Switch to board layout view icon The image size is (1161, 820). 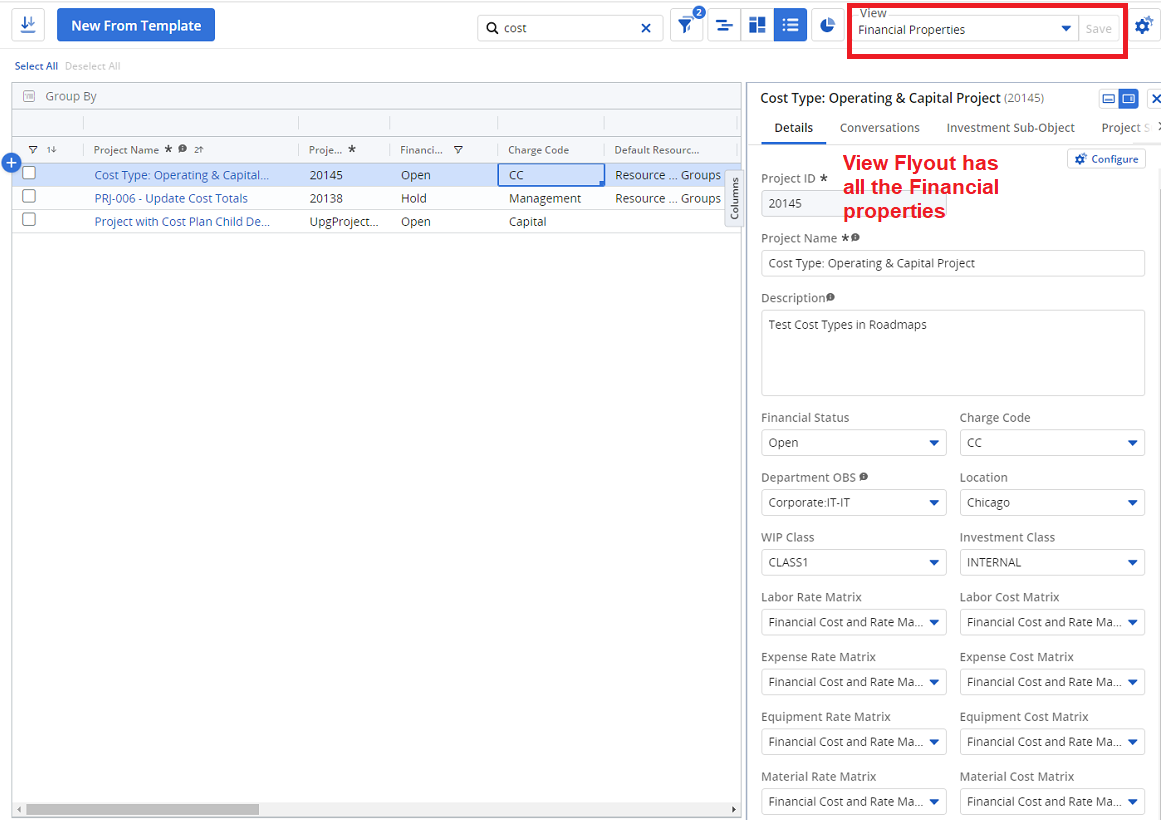(757, 26)
